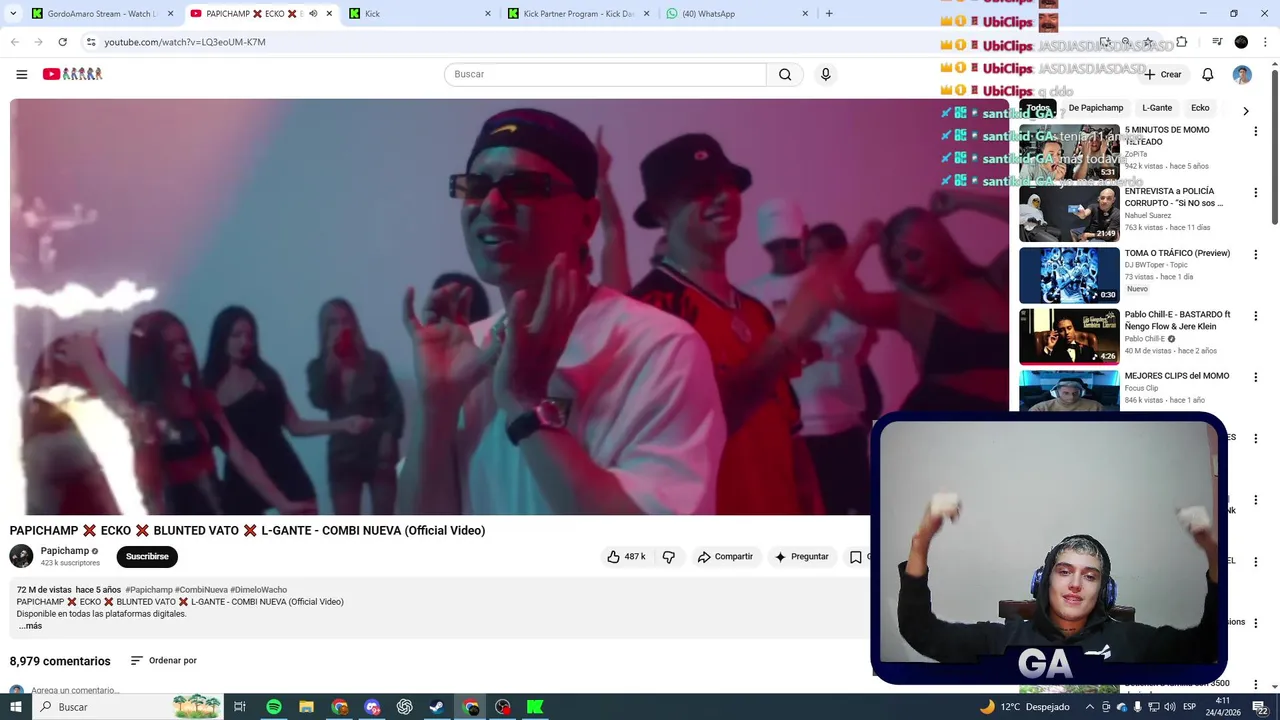Click the YouTube search magnifier button
This screenshot has width=1280, height=720.
(x=785, y=74)
